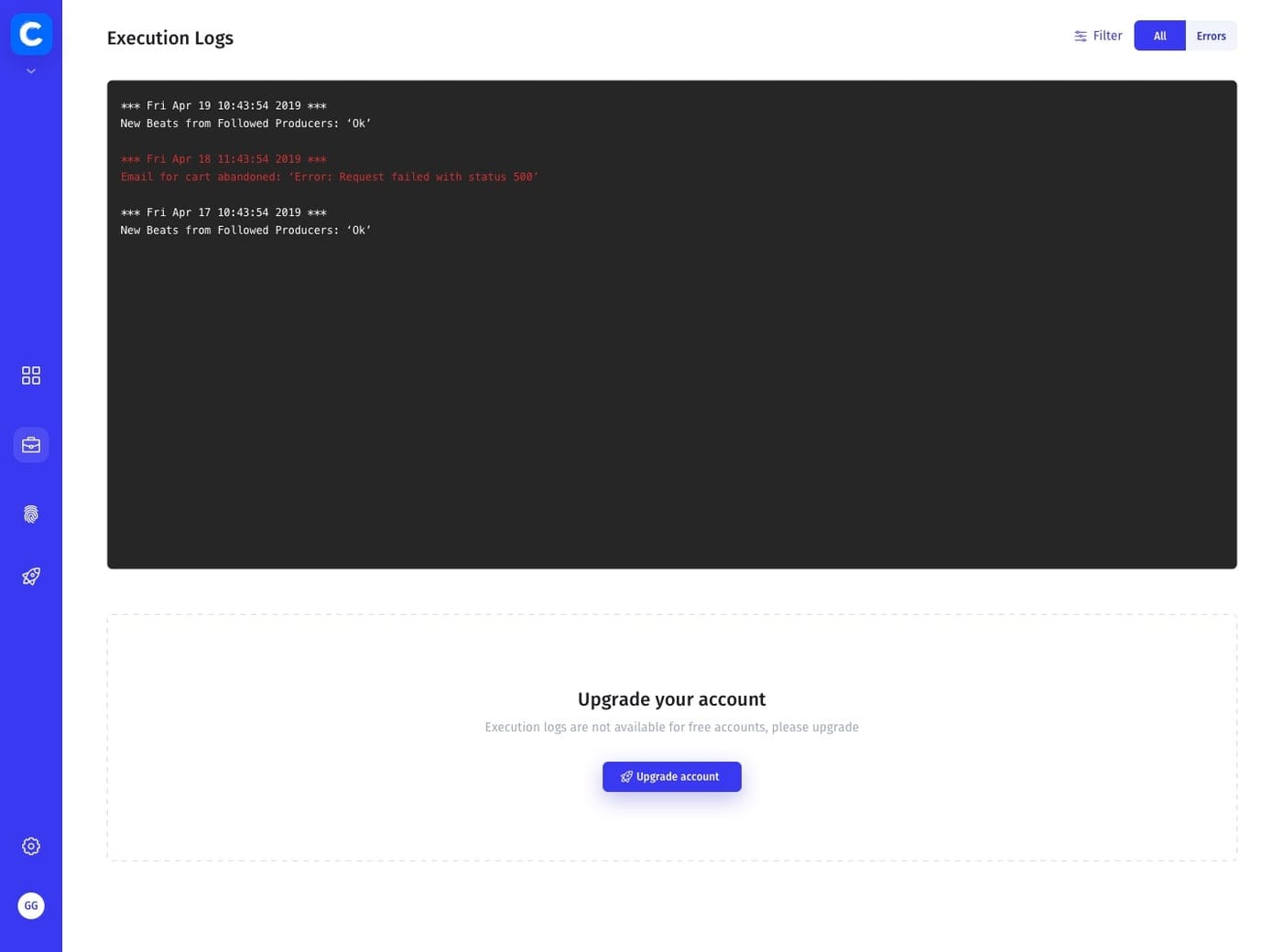
Task: Click the 'Execution logs are not available' message
Action: click(x=672, y=727)
